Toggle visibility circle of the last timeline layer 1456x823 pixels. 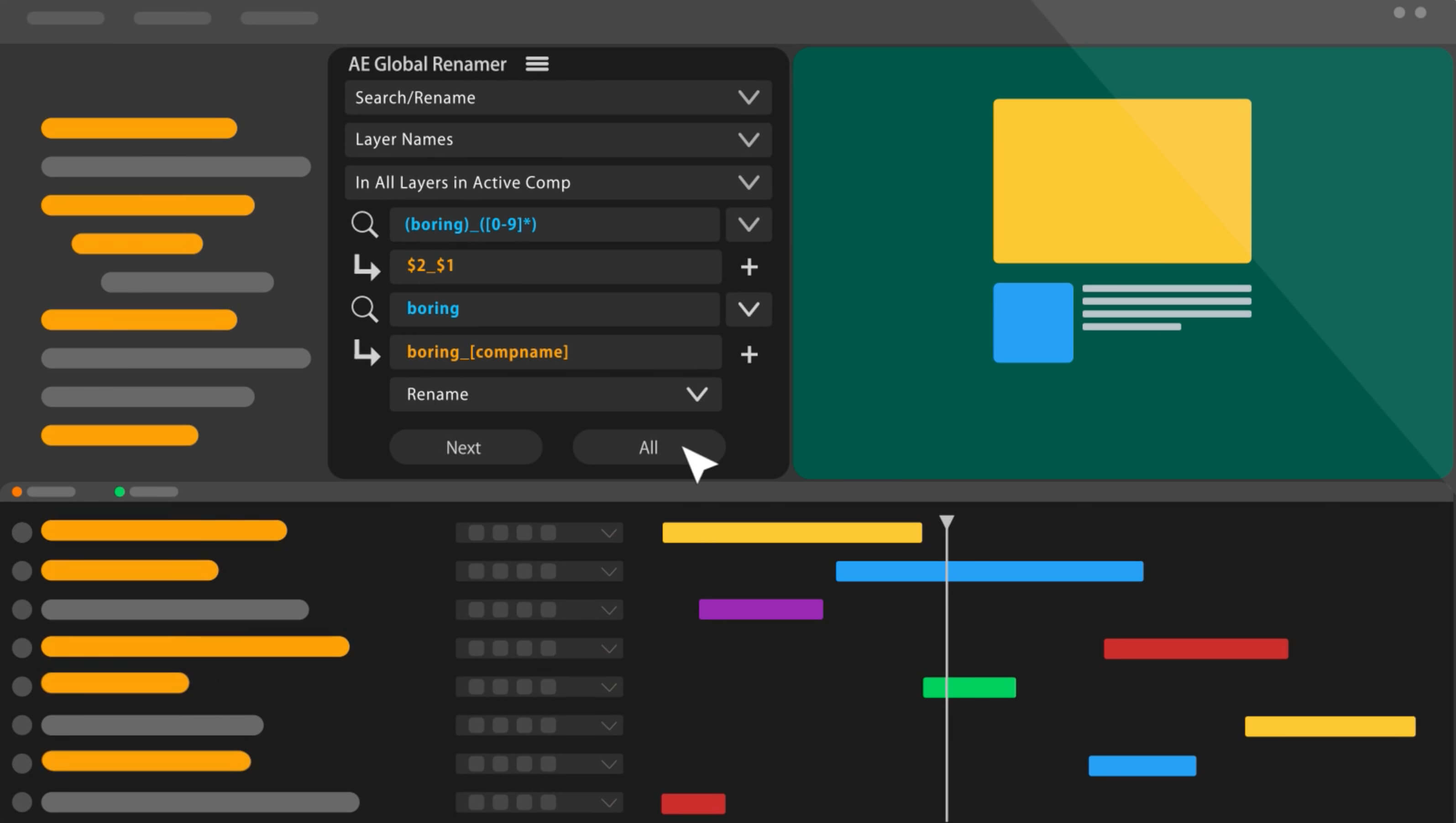tap(22, 802)
